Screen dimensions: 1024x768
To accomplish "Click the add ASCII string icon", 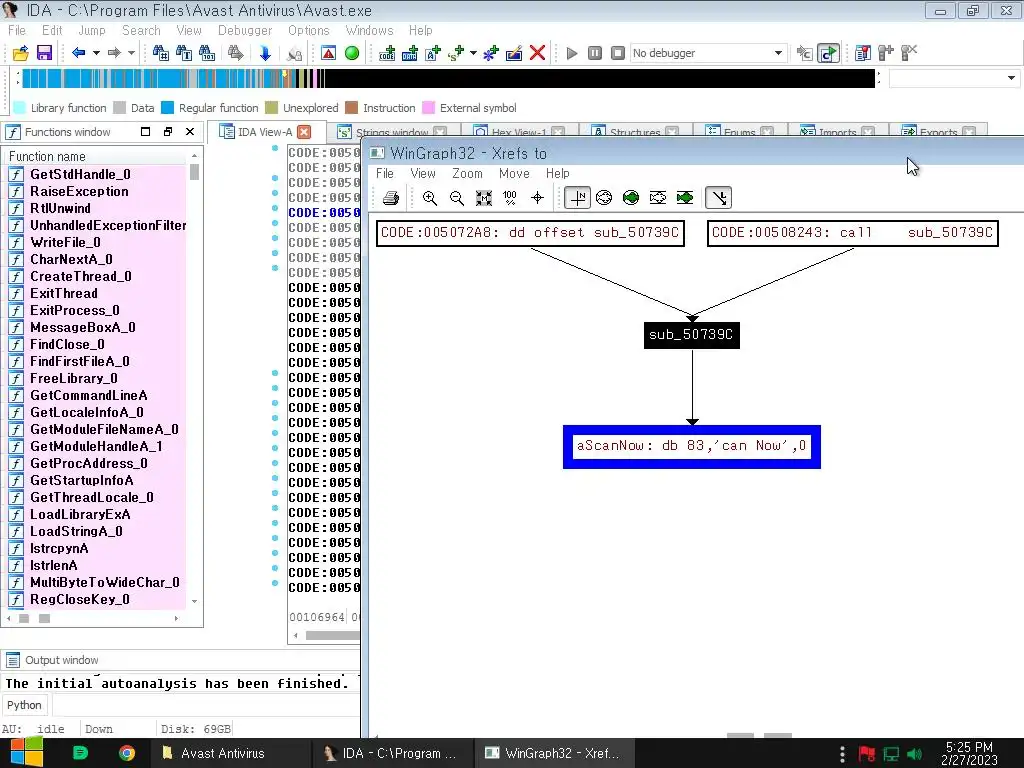I will tap(432, 53).
